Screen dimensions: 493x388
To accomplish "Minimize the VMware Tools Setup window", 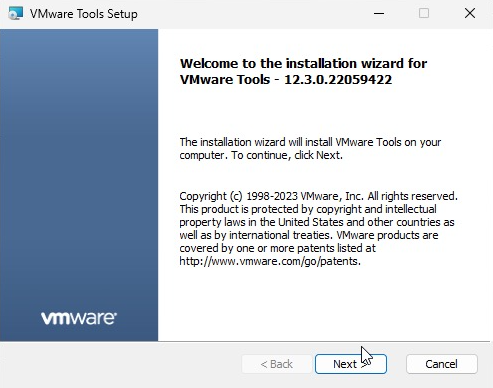I will pyautogui.click(x=379, y=14).
